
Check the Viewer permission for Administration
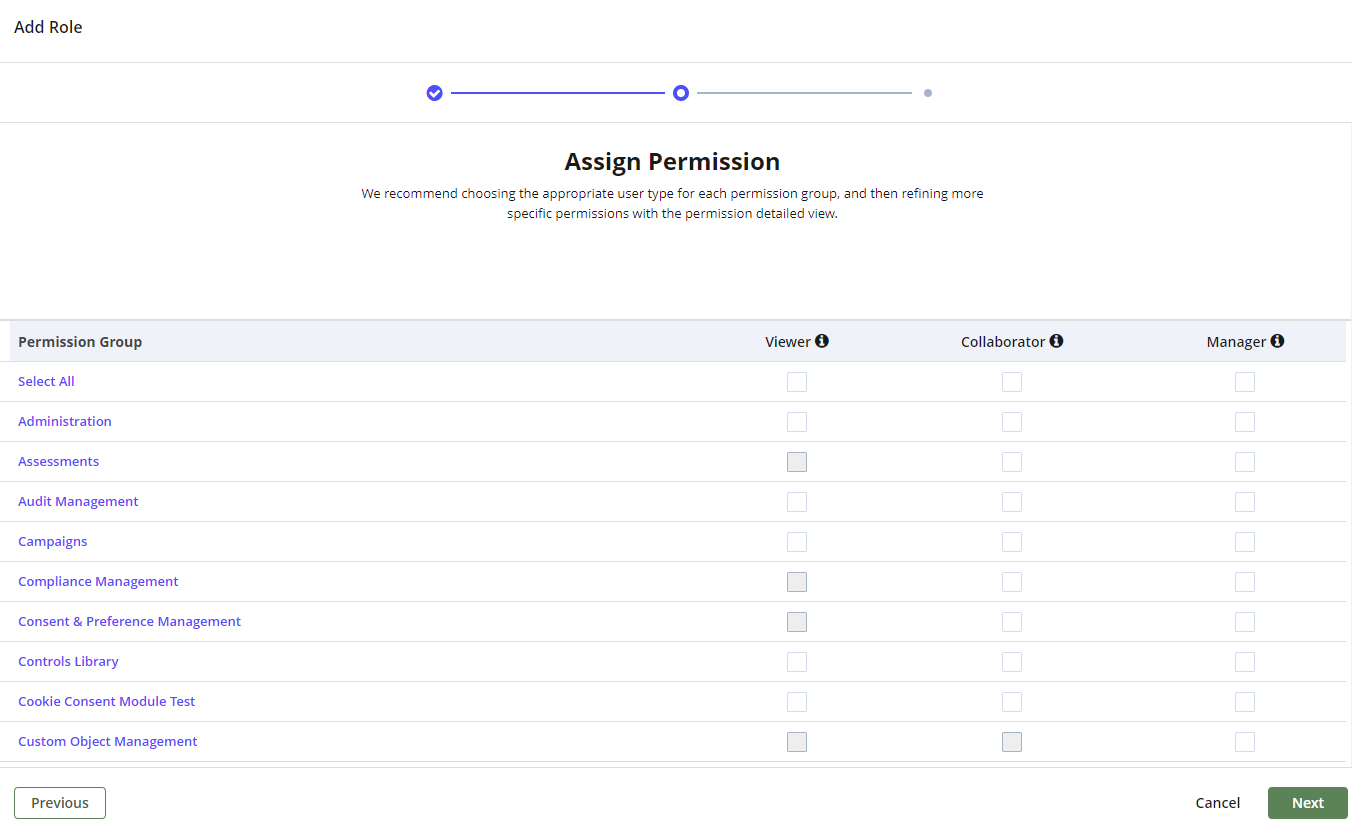pos(796,421)
